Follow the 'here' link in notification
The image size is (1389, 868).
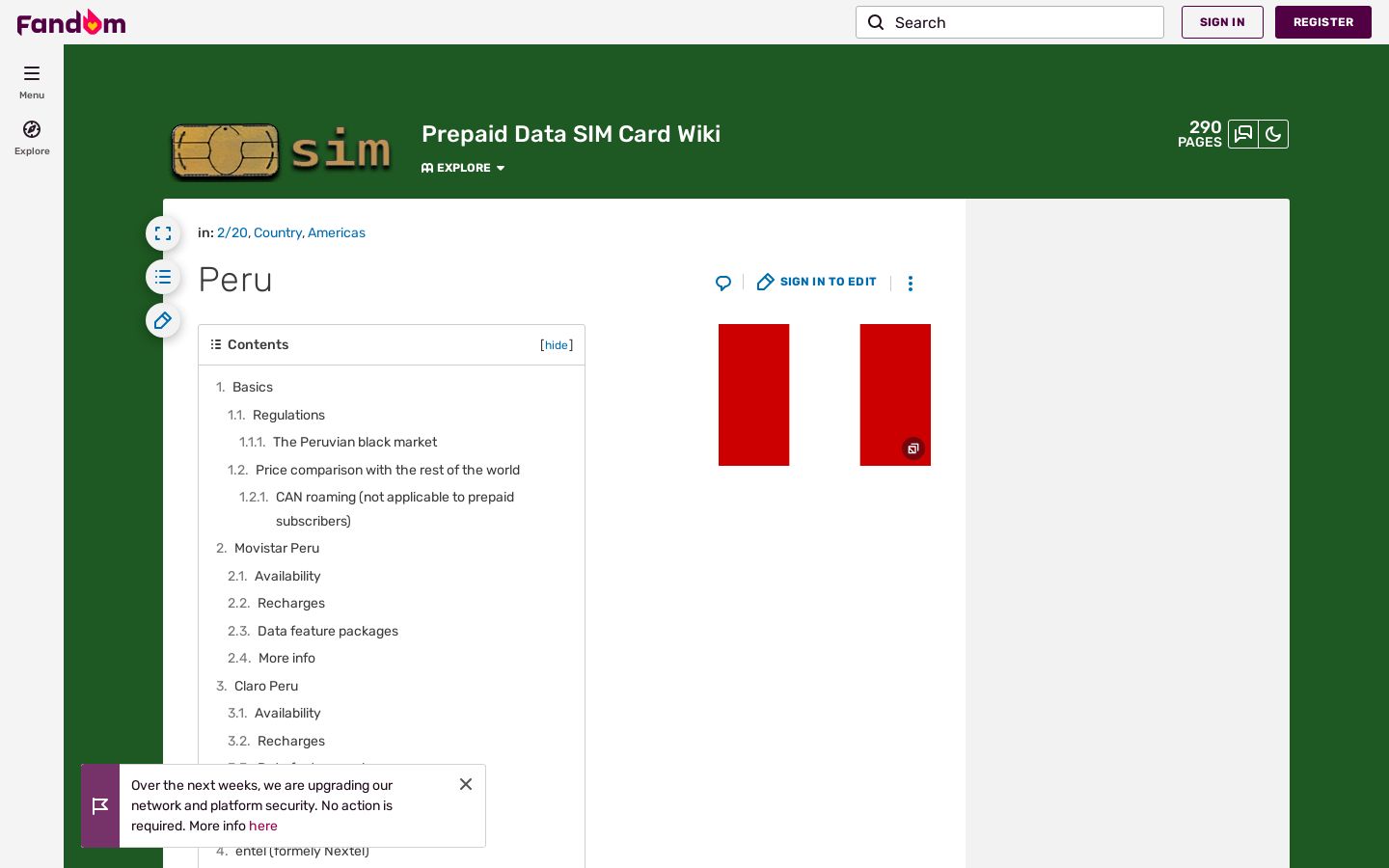tap(263, 826)
